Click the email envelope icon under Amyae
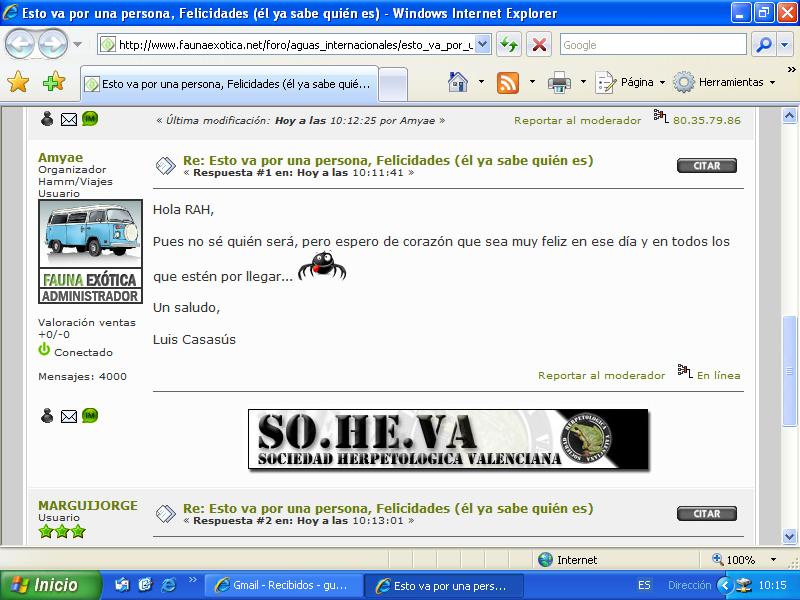This screenshot has height=600, width=800. click(x=68, y=415)
